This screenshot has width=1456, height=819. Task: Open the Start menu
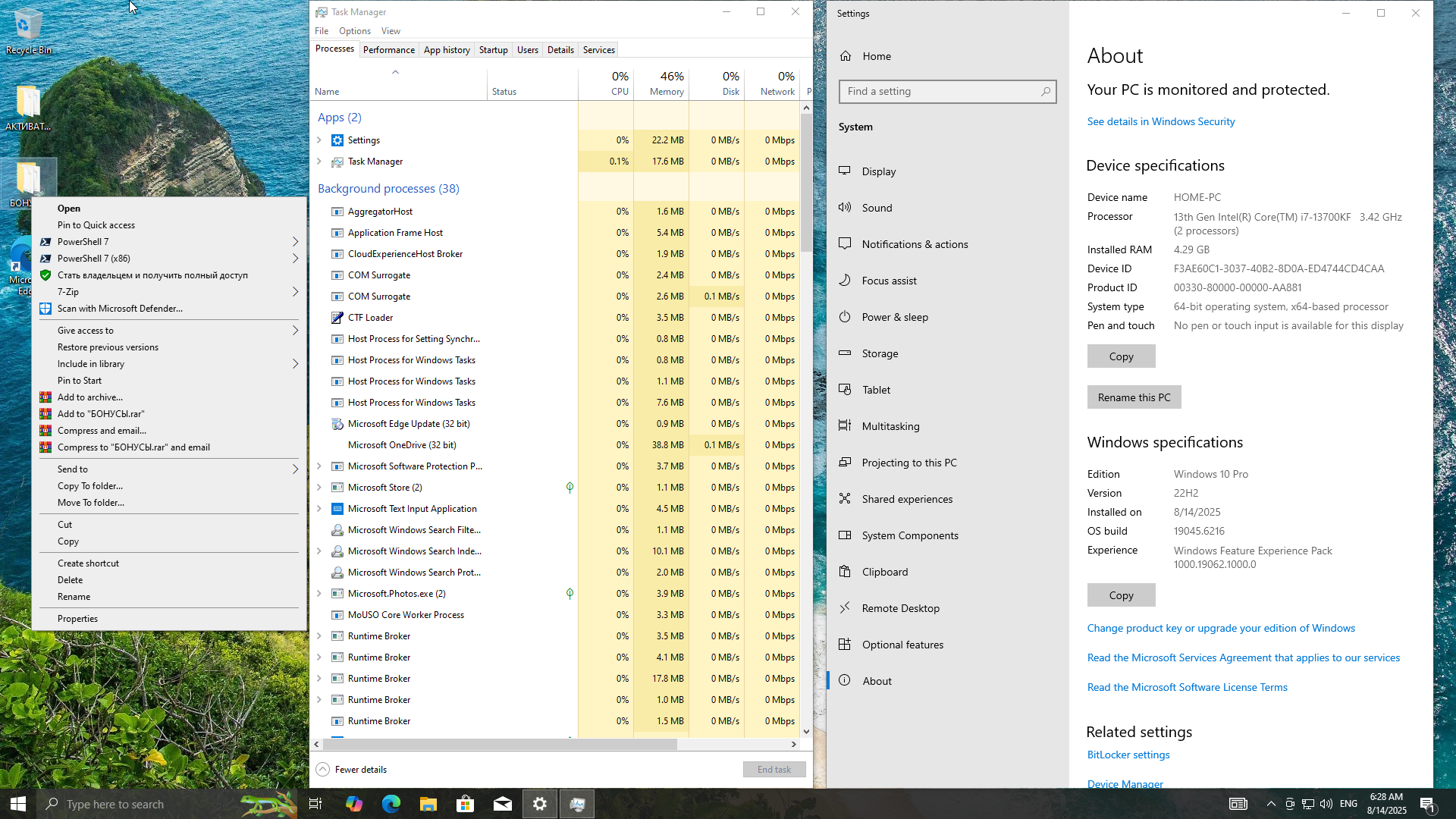pos(18,804)
